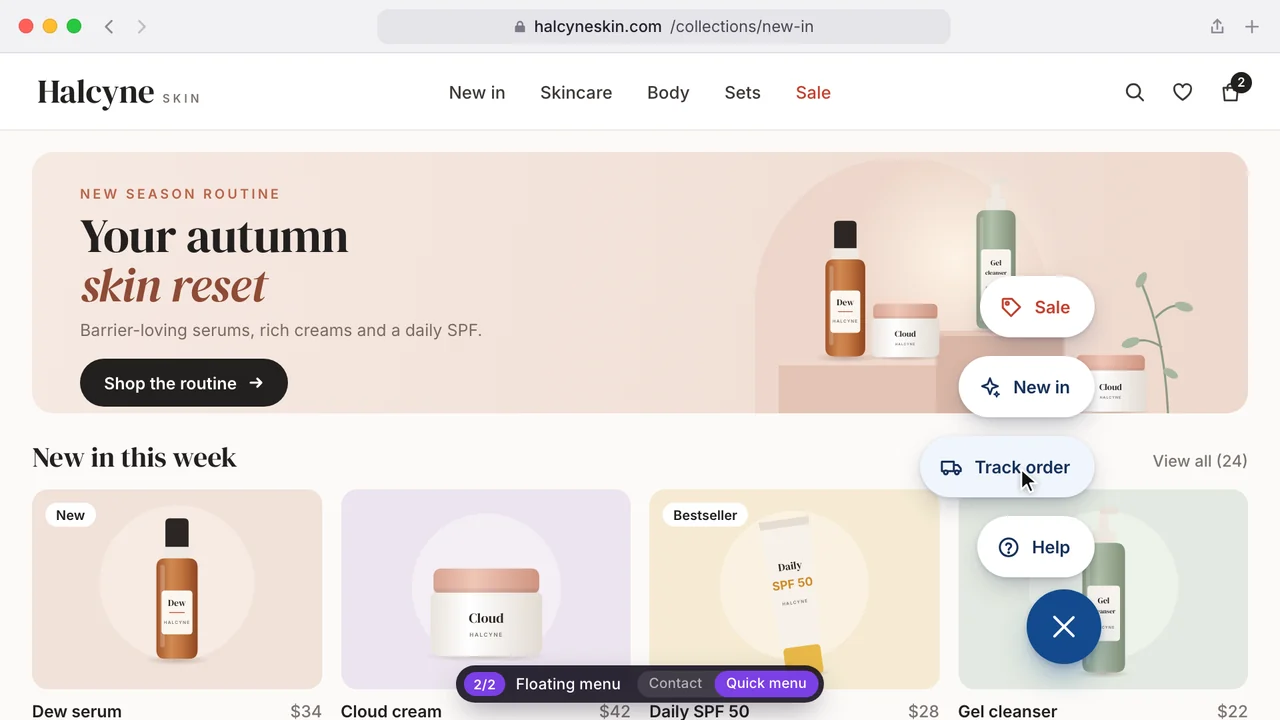1280x720 pixels.
Task: Select New in from the floating menu
Action: tap(1026, 387)
